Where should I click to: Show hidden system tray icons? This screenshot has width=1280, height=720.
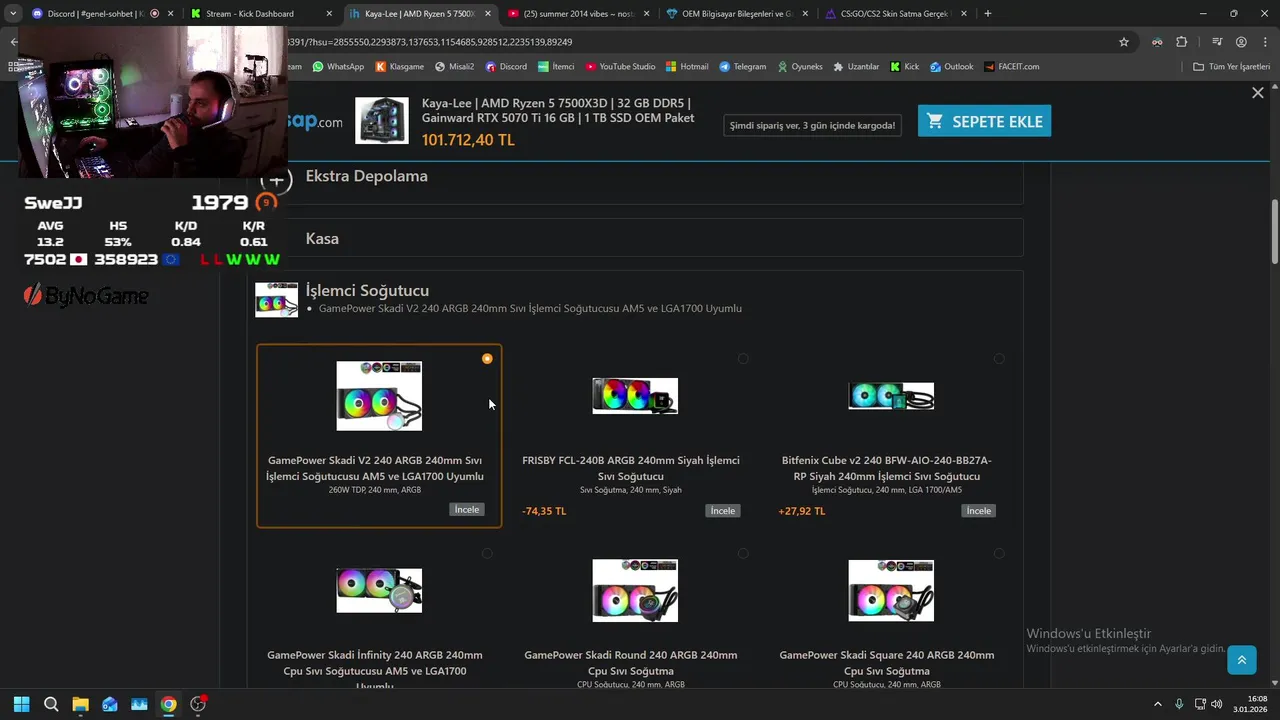click(1158, 704)
